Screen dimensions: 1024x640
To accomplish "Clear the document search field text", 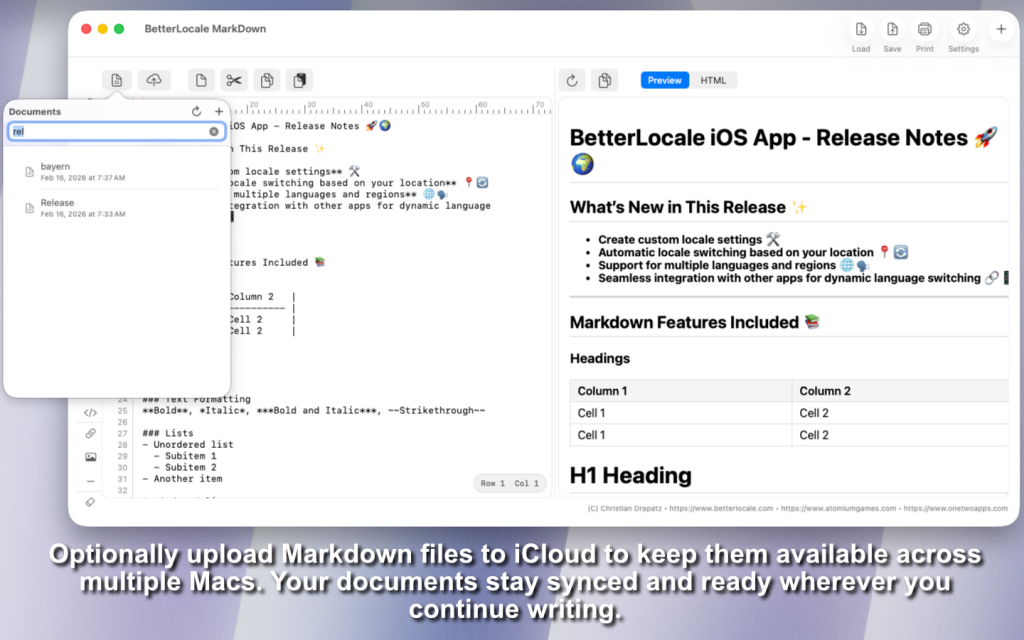I will 213,131.
